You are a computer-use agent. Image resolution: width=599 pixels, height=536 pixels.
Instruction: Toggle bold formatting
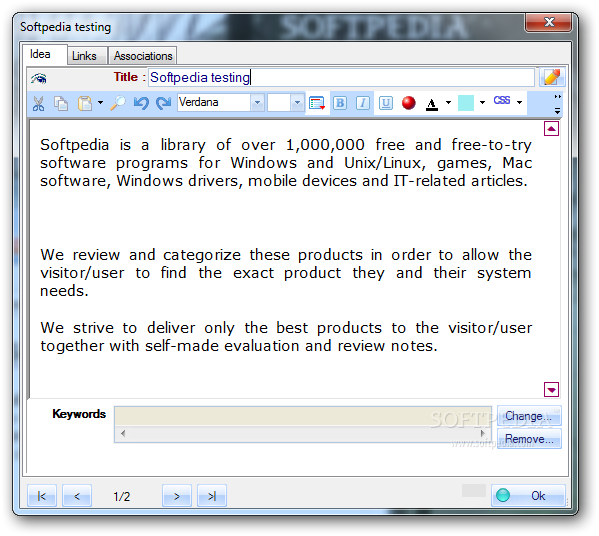(340, 103)
